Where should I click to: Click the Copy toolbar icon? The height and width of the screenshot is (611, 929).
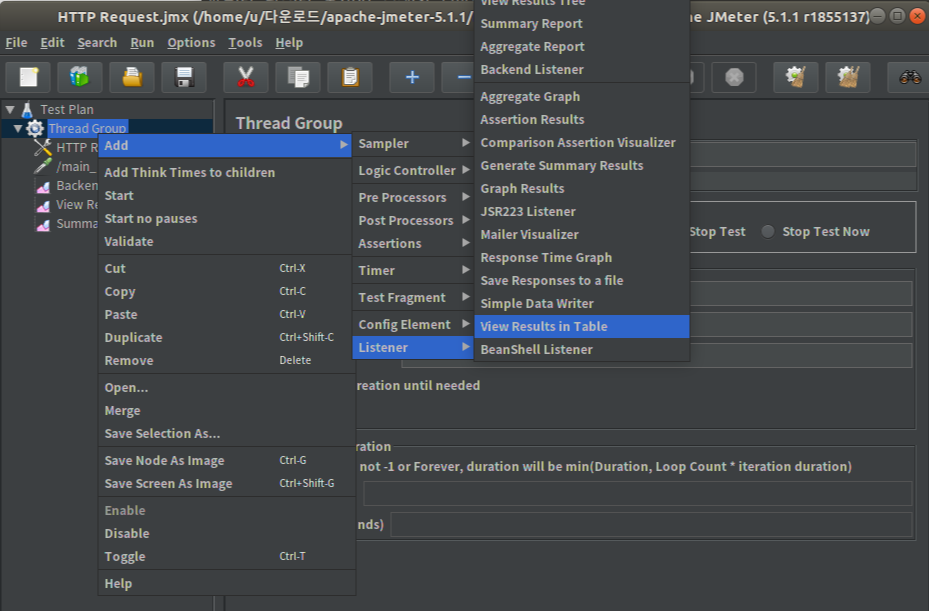(x=297, y=77)
